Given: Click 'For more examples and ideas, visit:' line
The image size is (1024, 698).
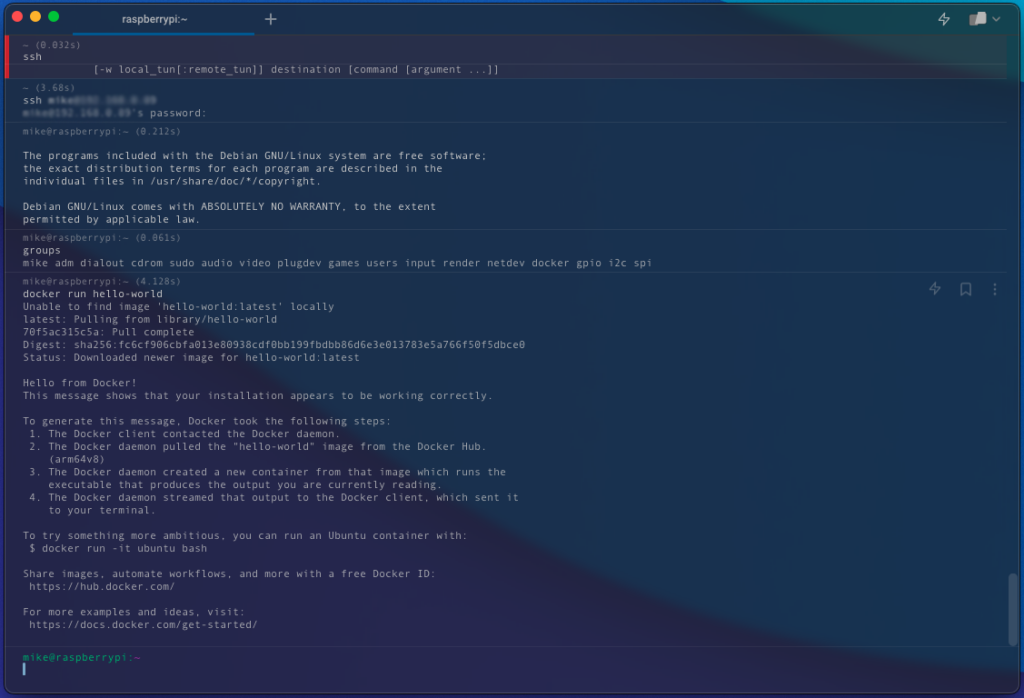Looking at the screenshot, I should point(133,612).
